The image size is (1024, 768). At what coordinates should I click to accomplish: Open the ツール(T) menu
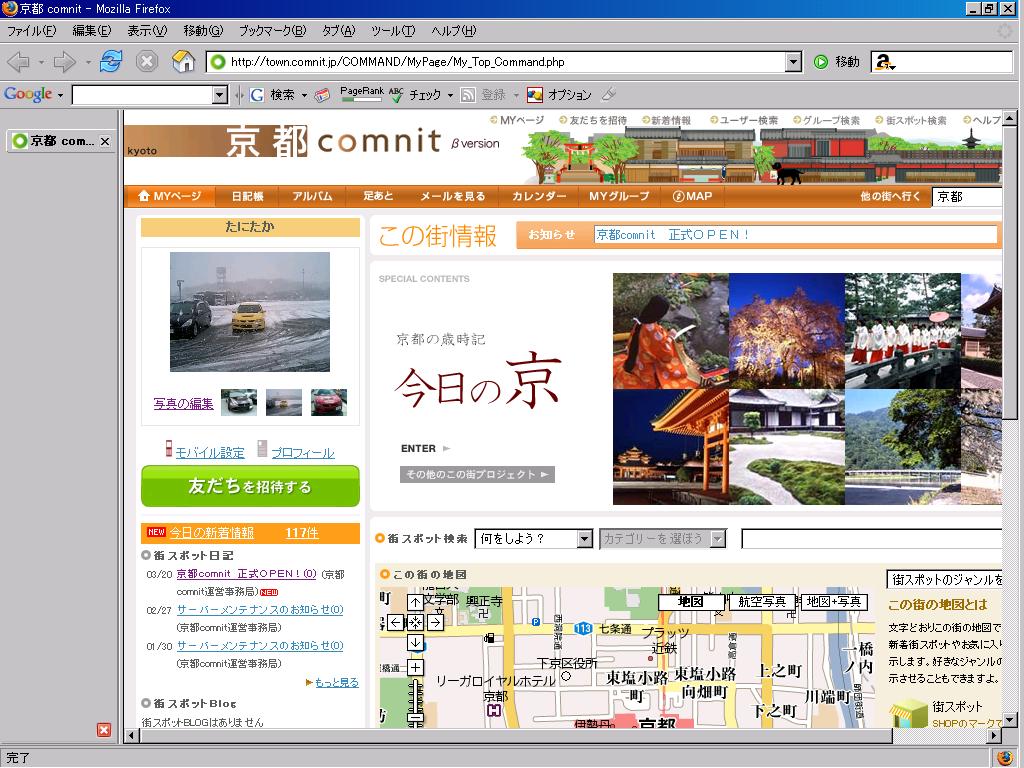[x=392, y=31]
